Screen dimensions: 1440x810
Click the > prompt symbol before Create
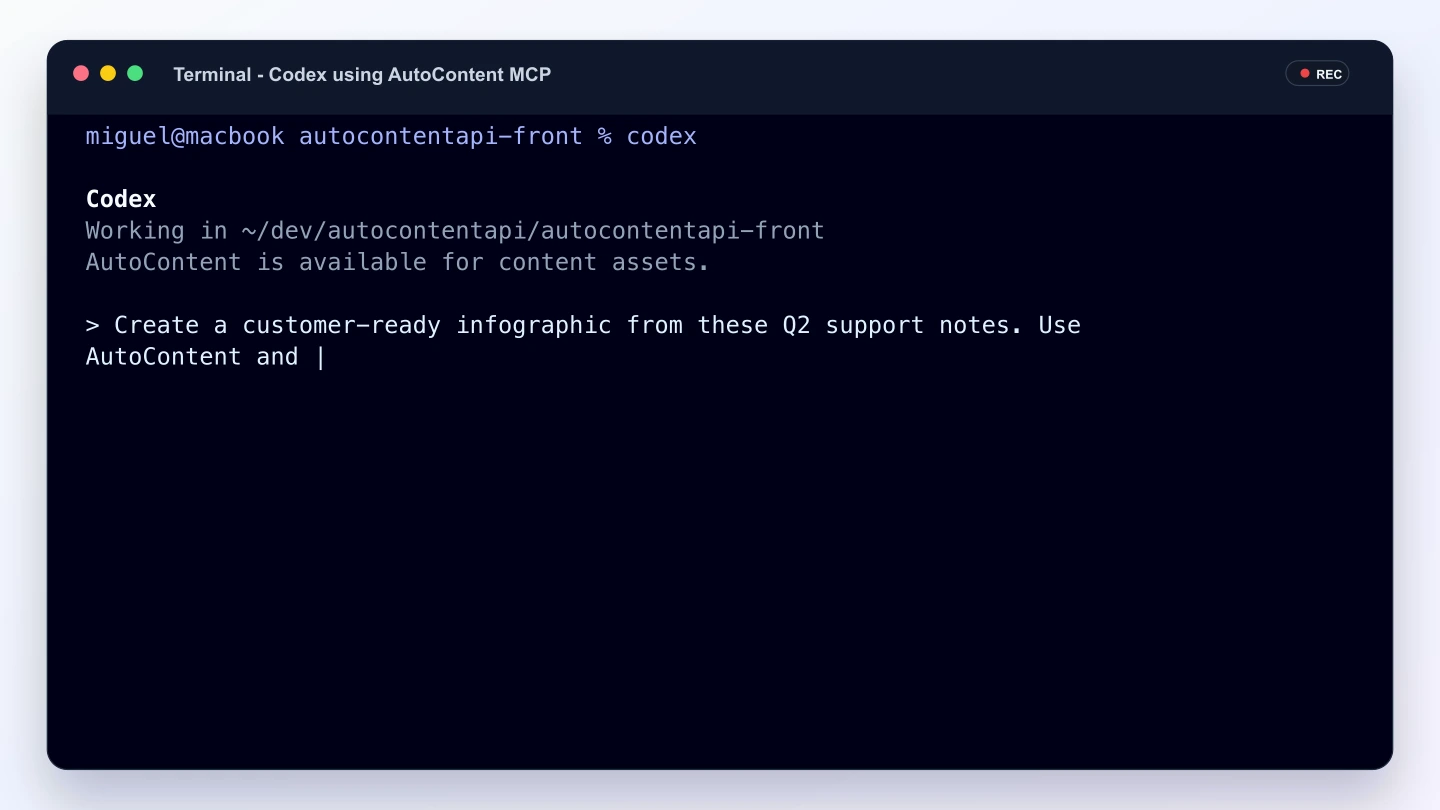point(93,325)
